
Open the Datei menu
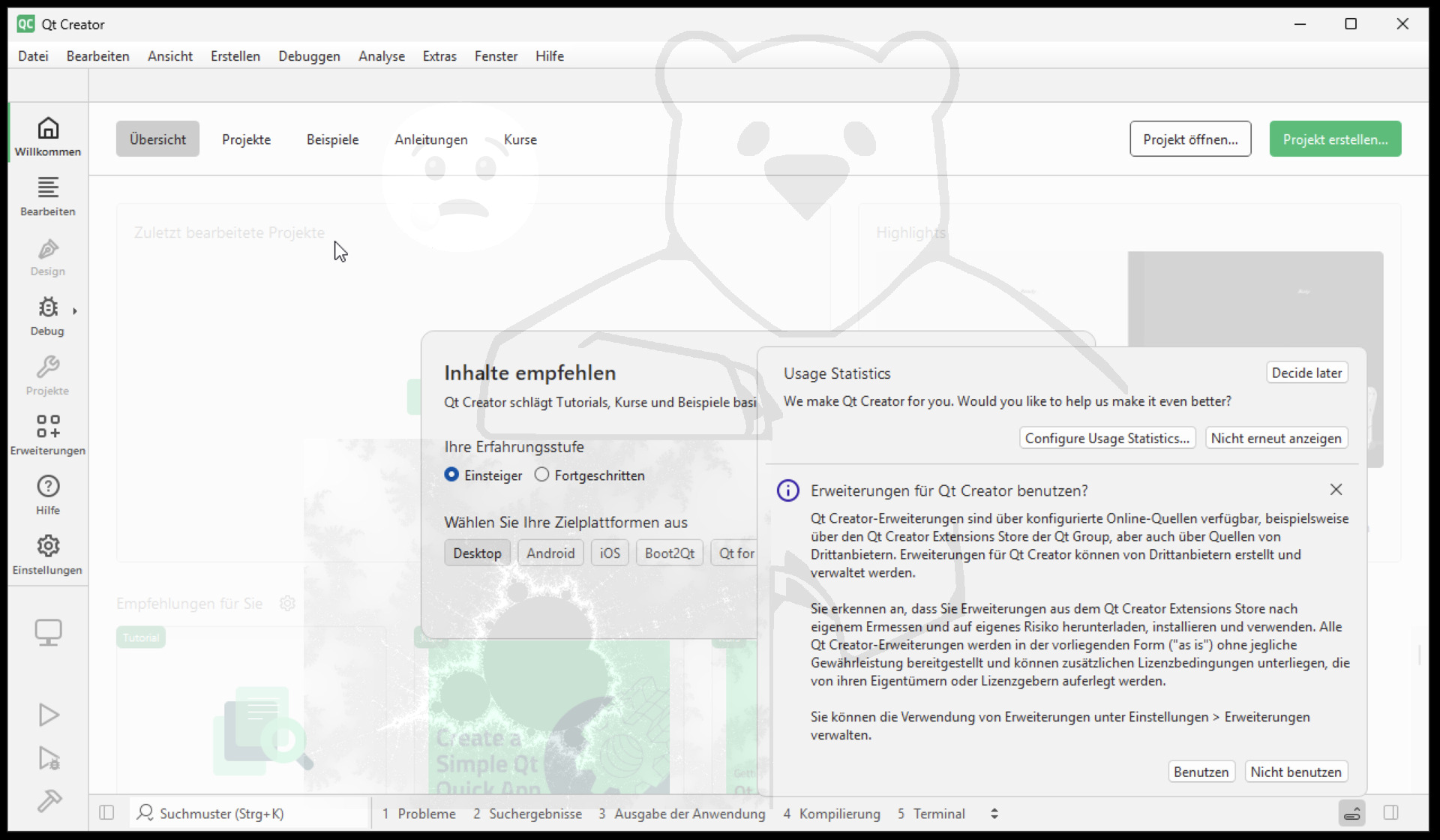coord(33,55)
